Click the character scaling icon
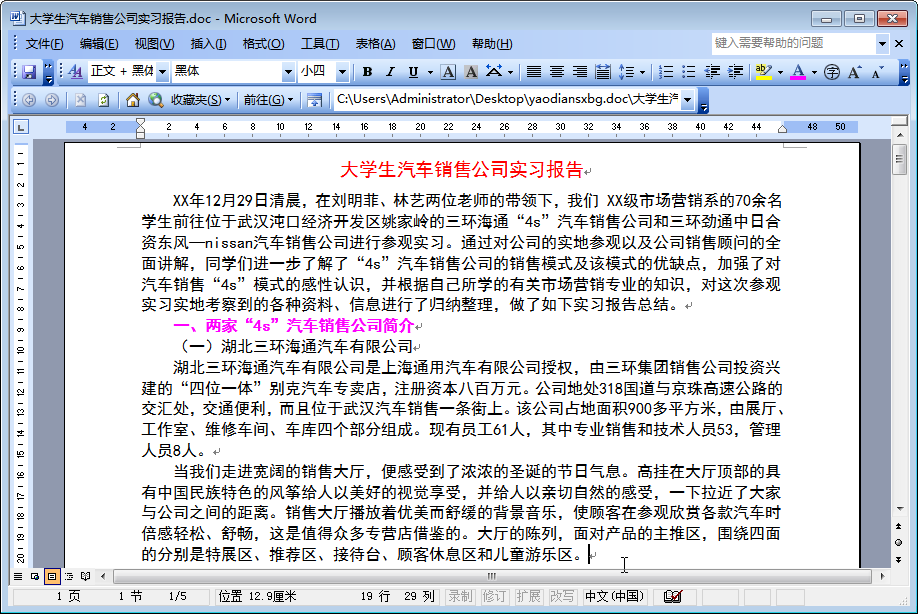Viewport: 918px width, 614px height. pos(494,72)
